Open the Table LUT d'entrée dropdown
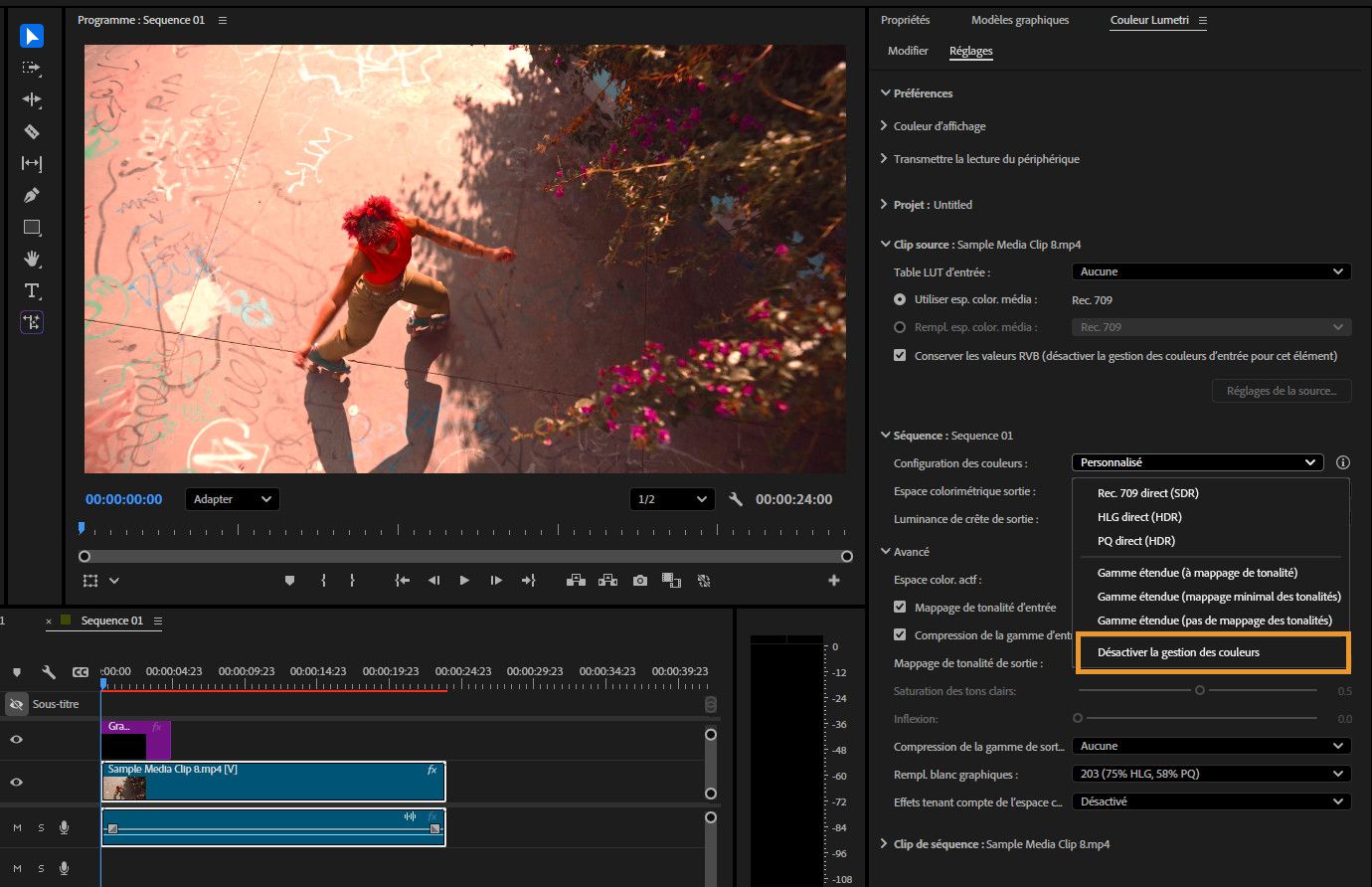 coord(1211,271)
